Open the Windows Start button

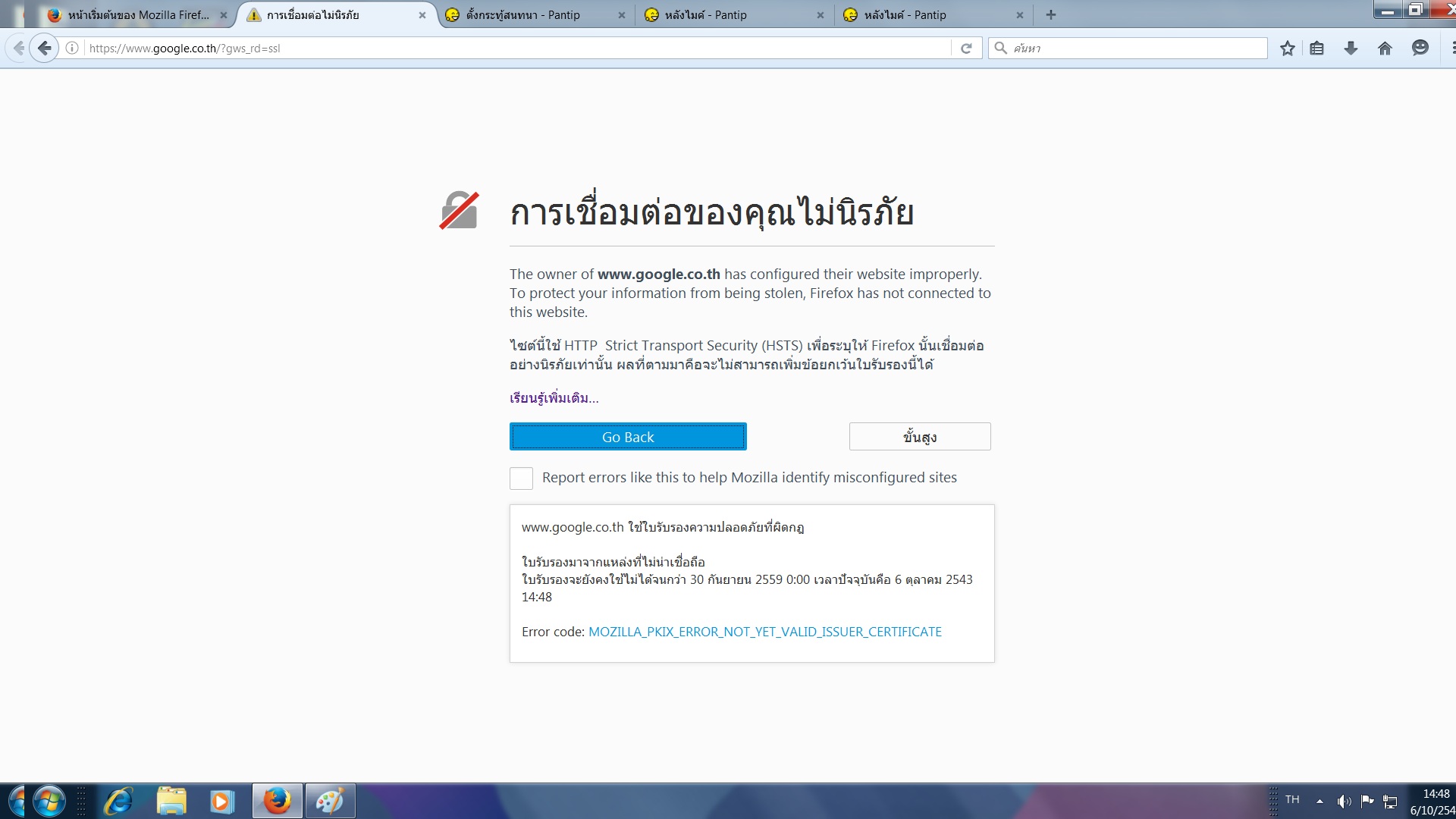coord(48,801)
